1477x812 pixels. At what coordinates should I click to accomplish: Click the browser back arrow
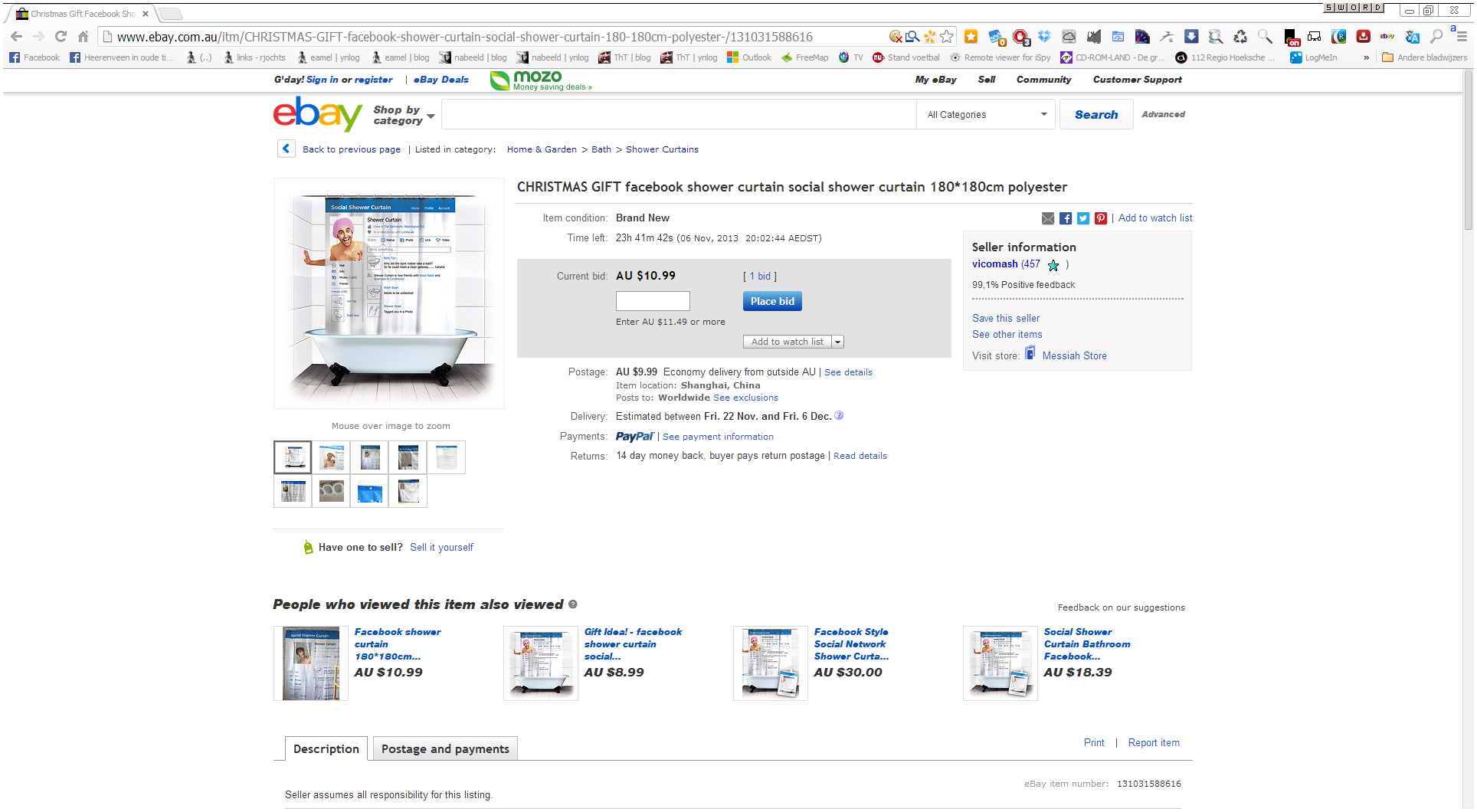pyautogui.click(x=17, y=36)
